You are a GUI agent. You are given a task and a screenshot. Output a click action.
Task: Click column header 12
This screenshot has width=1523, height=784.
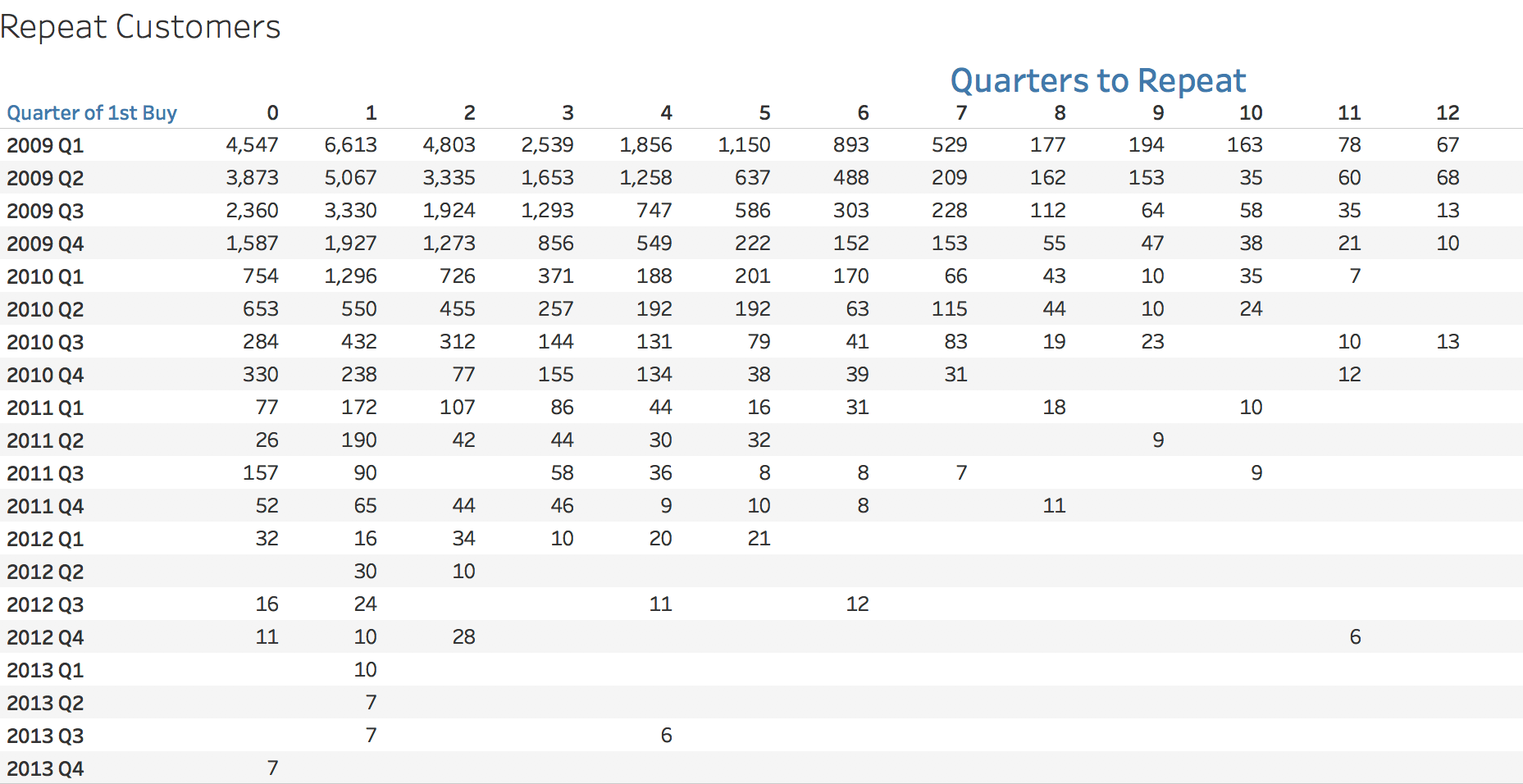coord(1448,112)
